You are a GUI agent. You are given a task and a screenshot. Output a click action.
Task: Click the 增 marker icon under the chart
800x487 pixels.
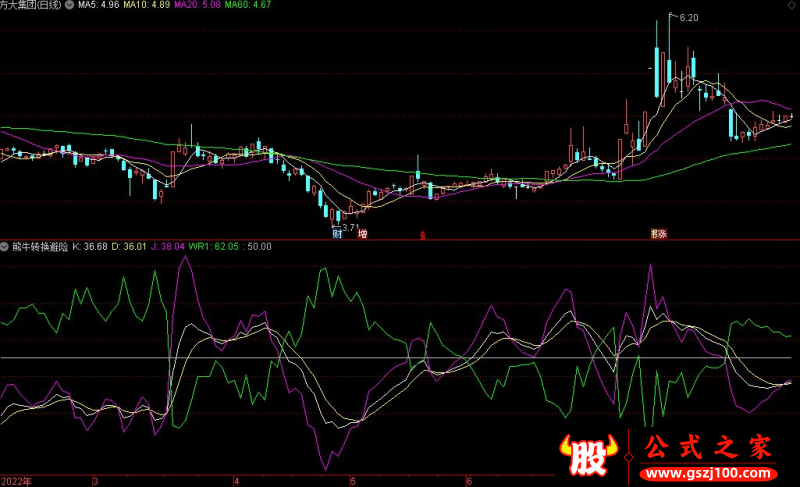coord(362,234)
